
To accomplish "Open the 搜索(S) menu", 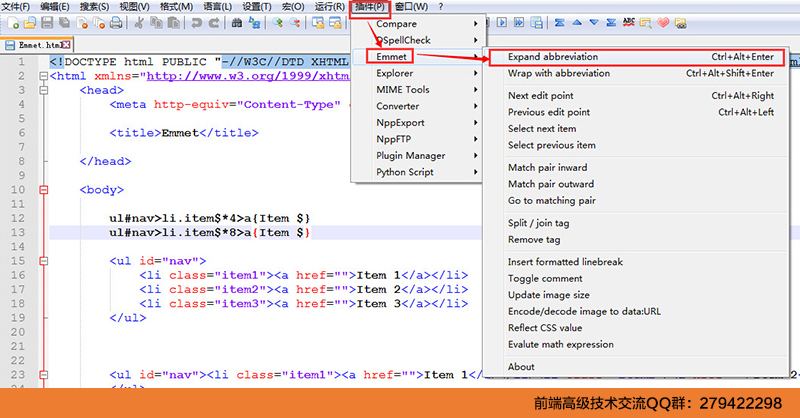I will click(x=94, y=7).
